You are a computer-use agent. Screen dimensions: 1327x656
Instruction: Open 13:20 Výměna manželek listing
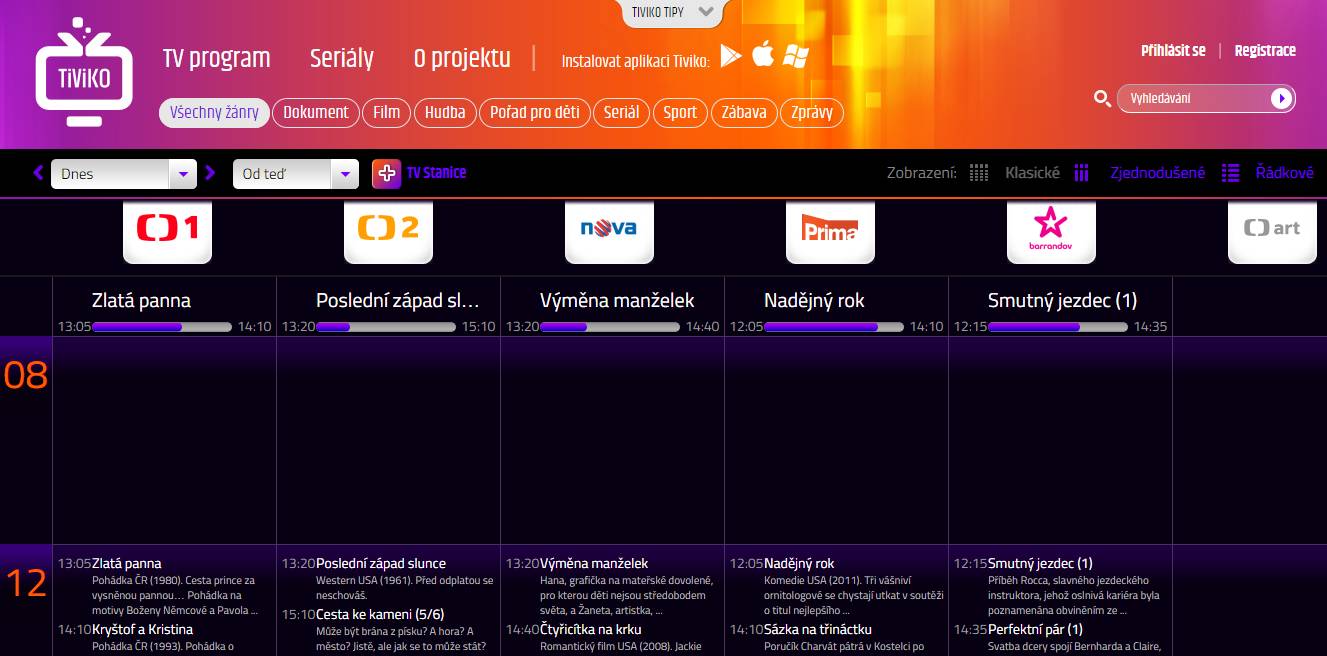point(594,563)
